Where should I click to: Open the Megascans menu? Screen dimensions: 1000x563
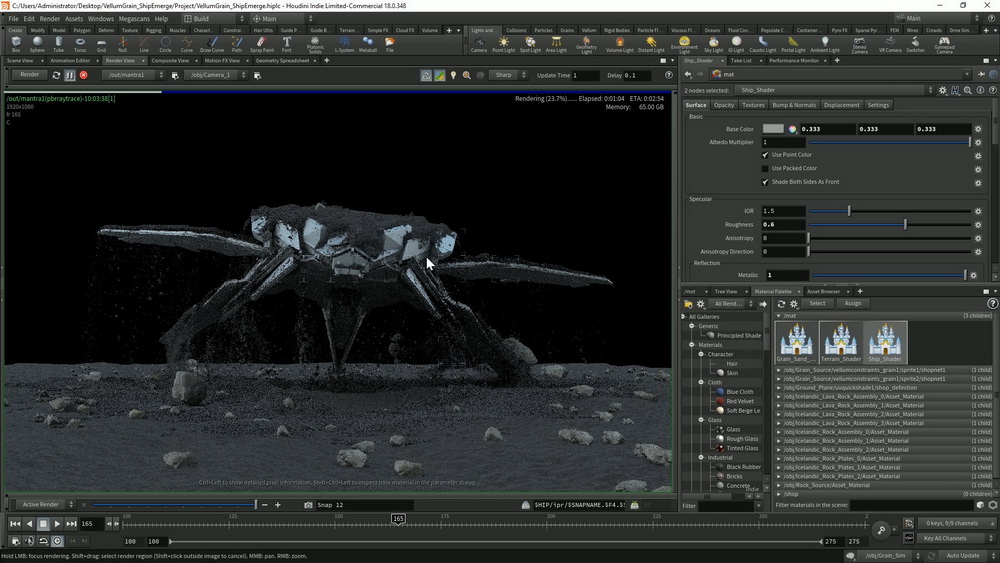(x=134, y=18)
